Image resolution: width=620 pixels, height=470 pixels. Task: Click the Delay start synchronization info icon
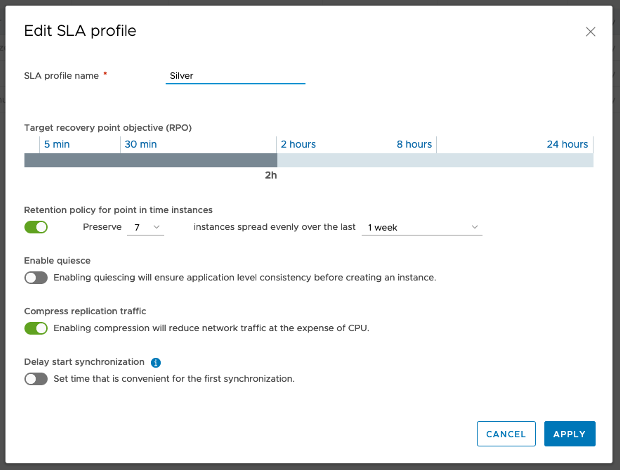156,362
